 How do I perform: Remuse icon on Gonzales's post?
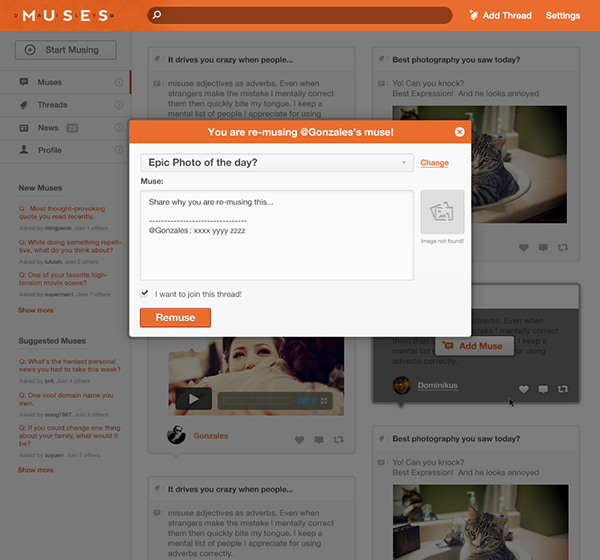338,440
